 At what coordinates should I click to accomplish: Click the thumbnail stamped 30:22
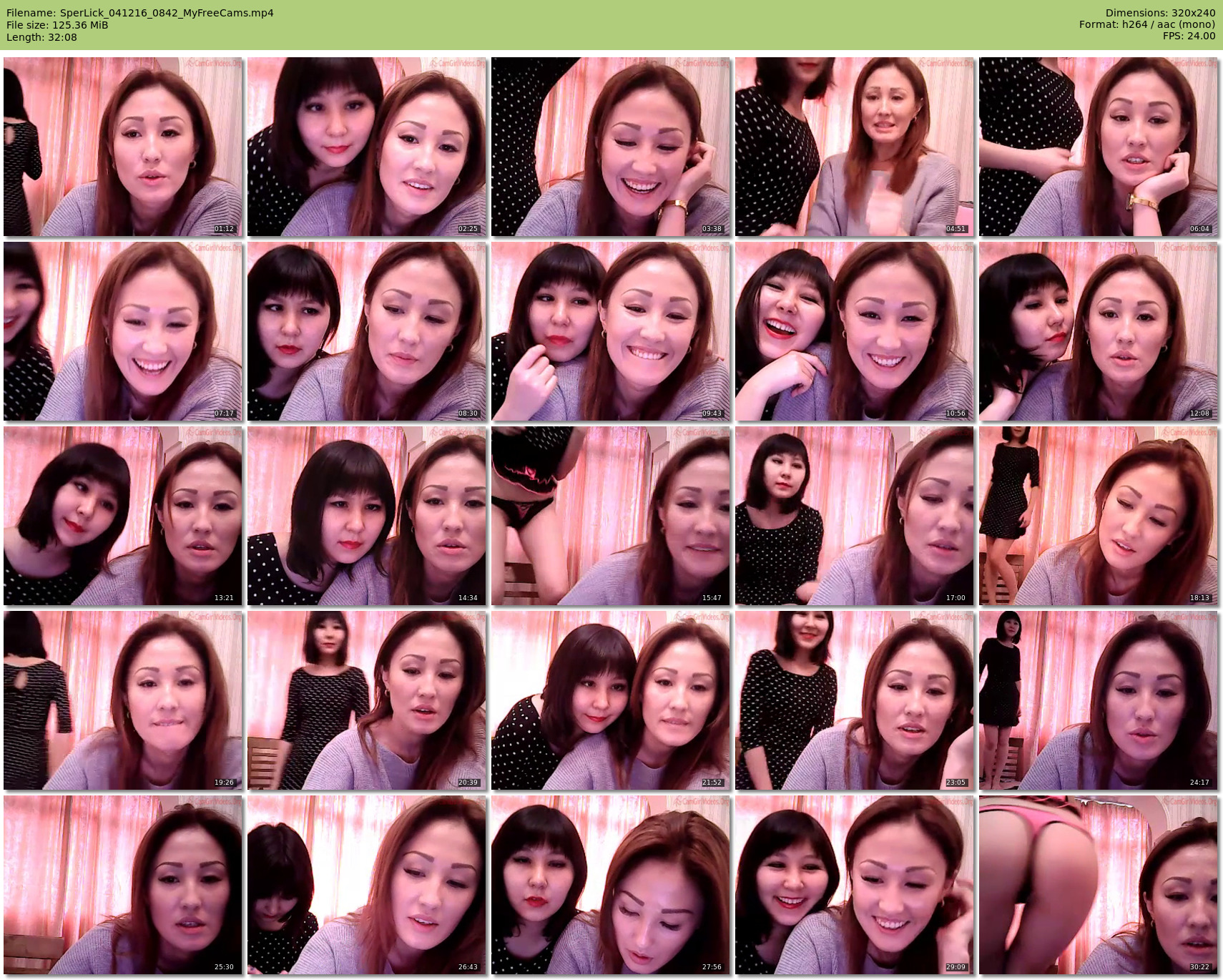pyautogui.click(x=1099, y=885)
